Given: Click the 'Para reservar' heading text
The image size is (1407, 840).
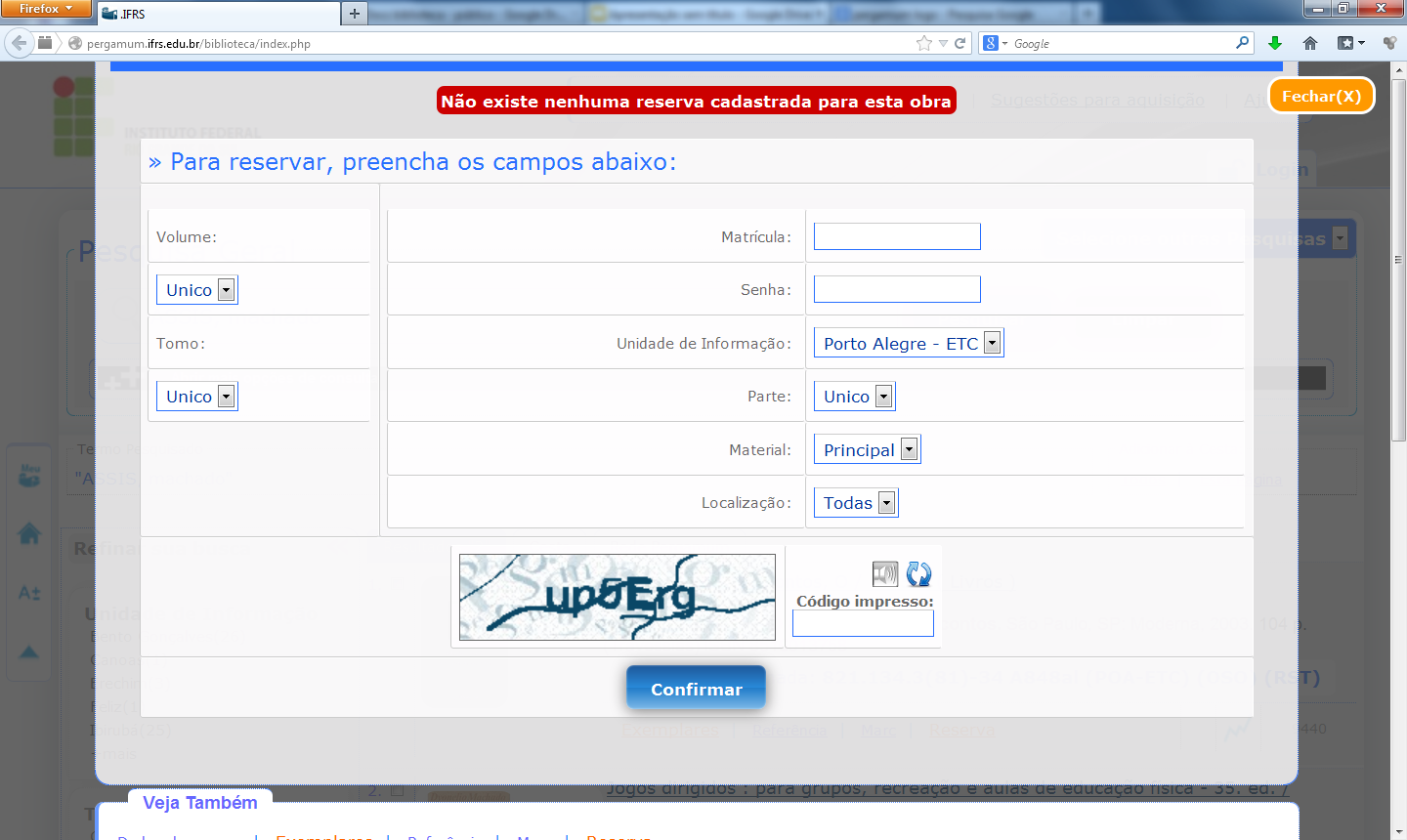Looking at the screenshot, I should point(412,162).
